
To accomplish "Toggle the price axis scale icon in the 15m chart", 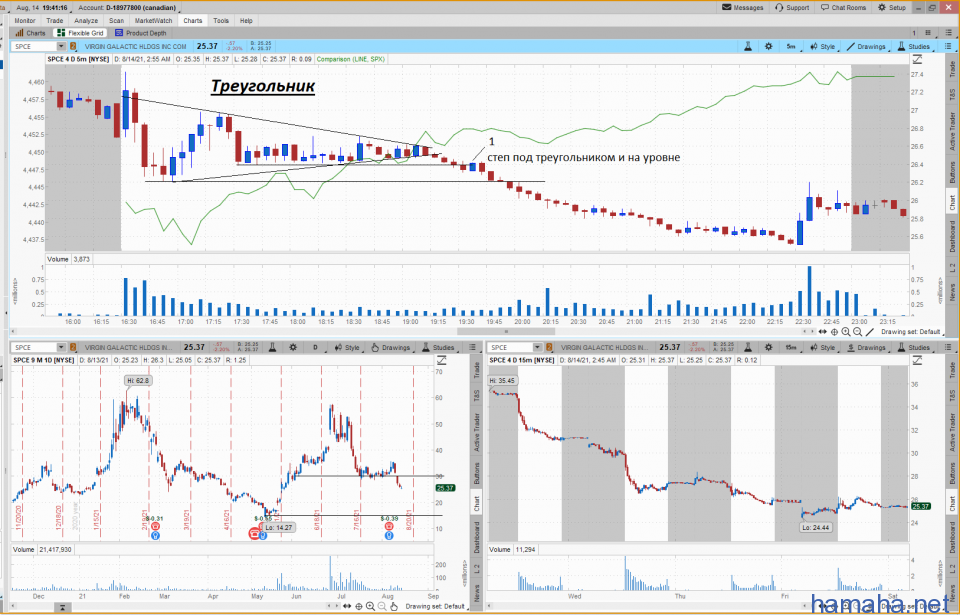I will (917, 360).
